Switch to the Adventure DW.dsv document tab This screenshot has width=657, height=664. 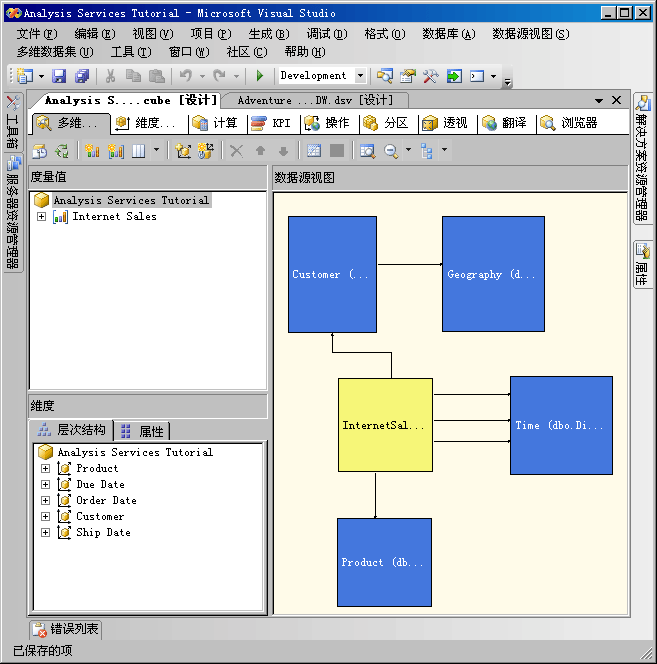coord(315,100)
